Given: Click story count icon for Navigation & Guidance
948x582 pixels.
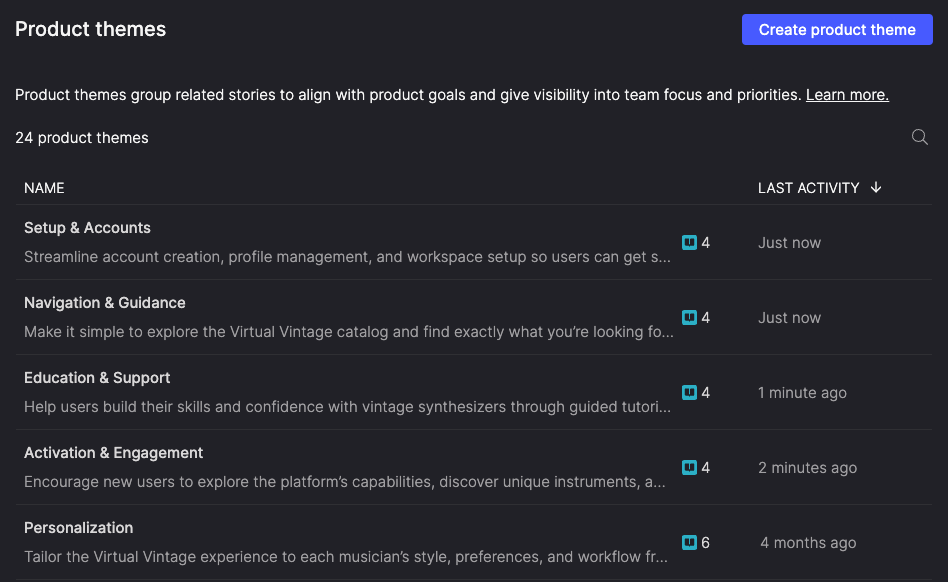Looking at the screenshot, I should coord(689,317).
